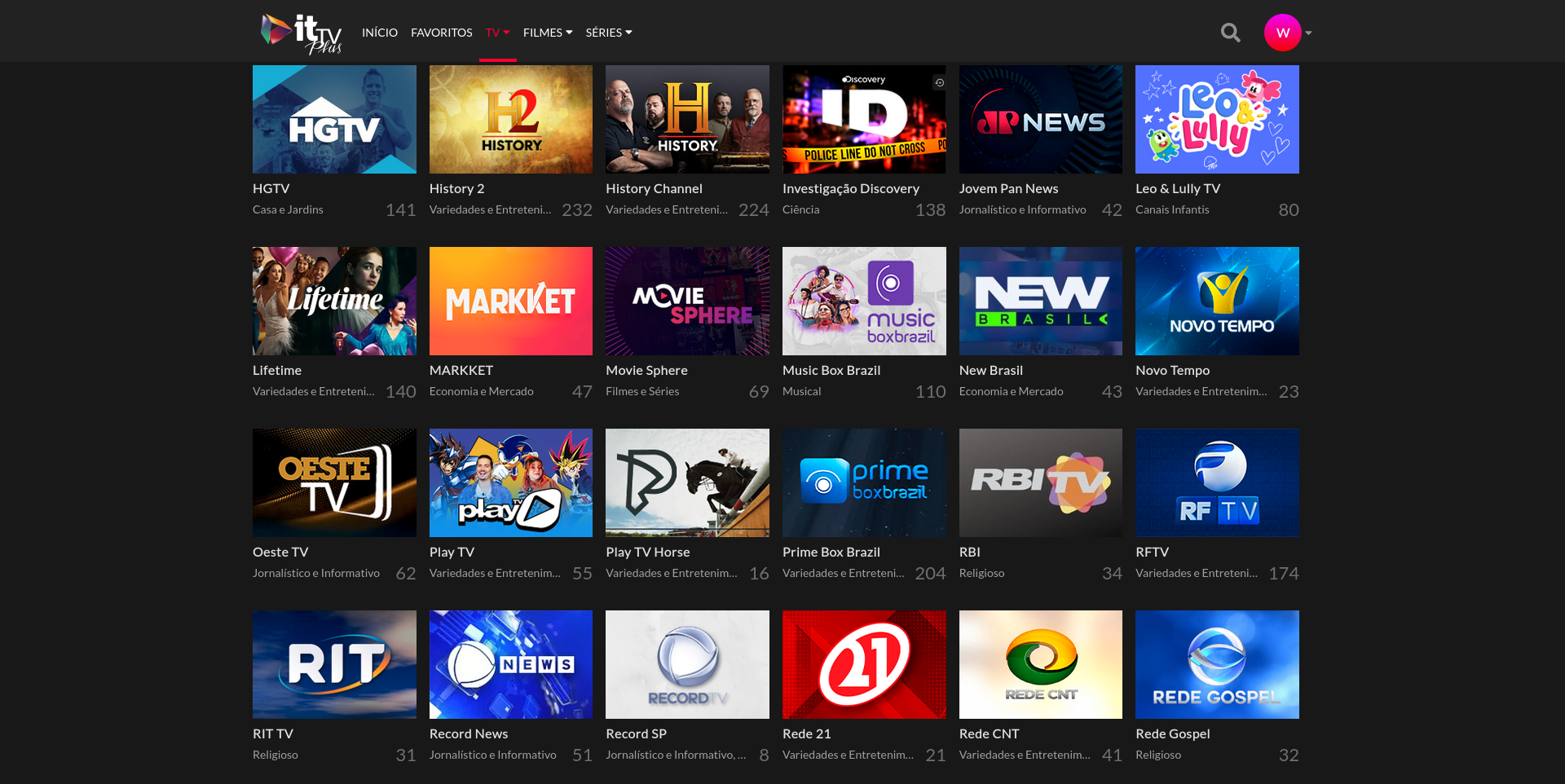Image resolution: width=1565 pixels, height=784 pixels.
Task: Open the Lifetime channel thumbnail
Action: (x=334, y=301)
